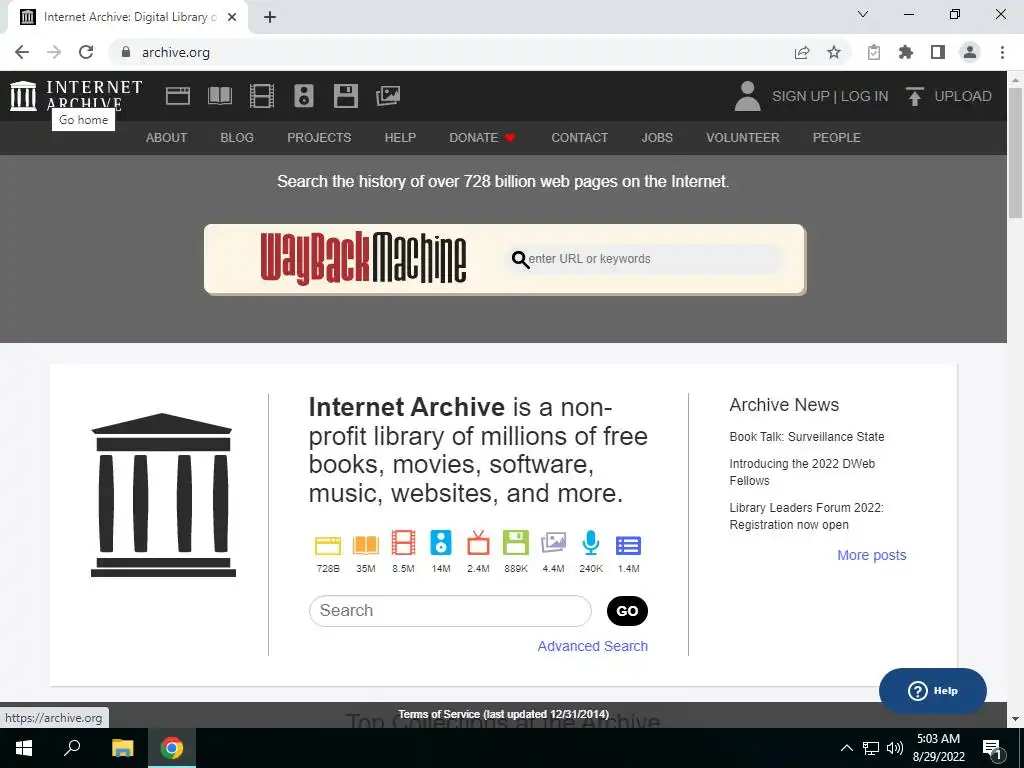Click the Wayback Machine search magnifier icon
Viewport: 1024px width, 768px height.
point(520,259)
